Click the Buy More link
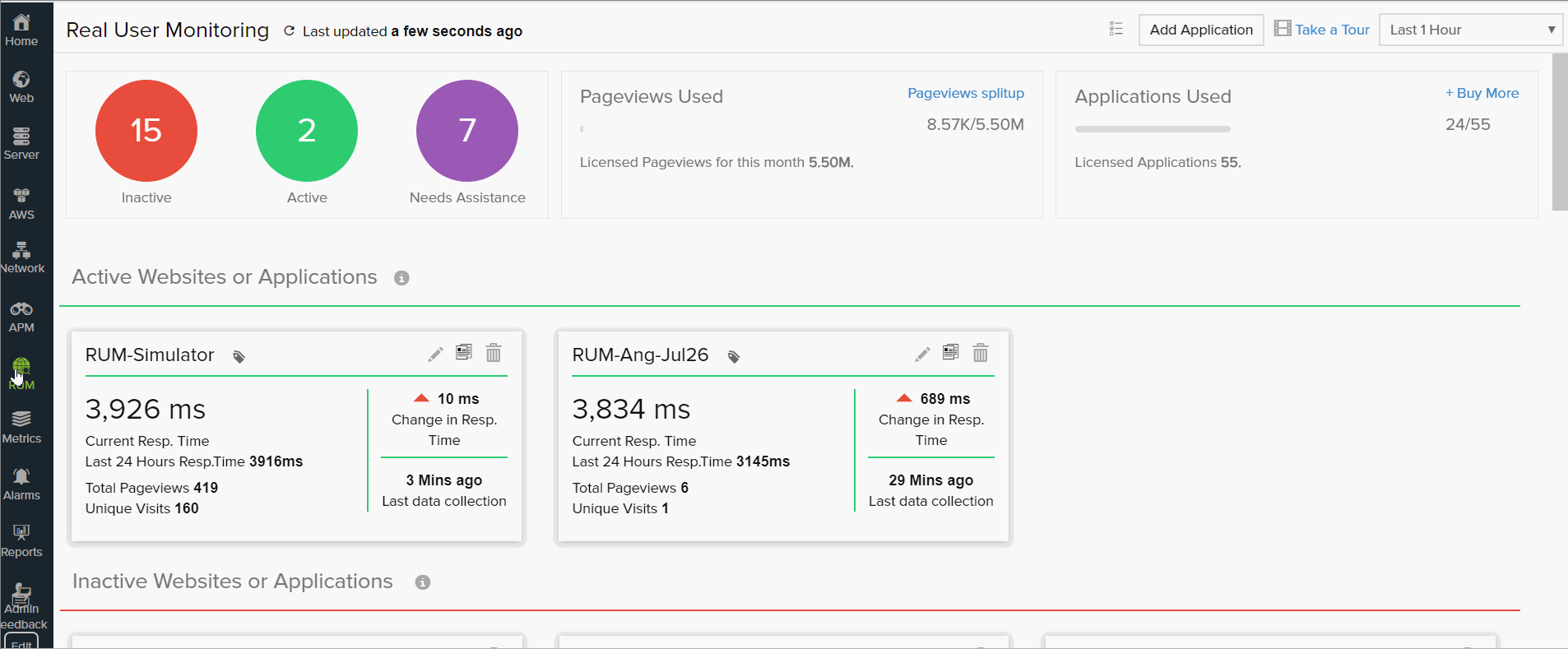 click(1482, 93)
